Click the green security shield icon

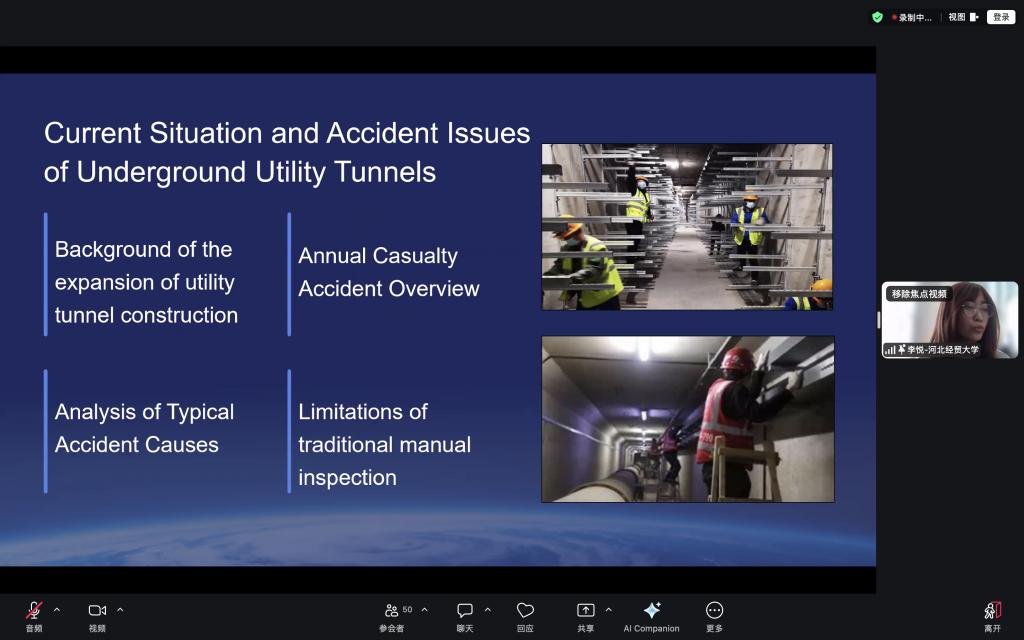click(x=877, y=17)
